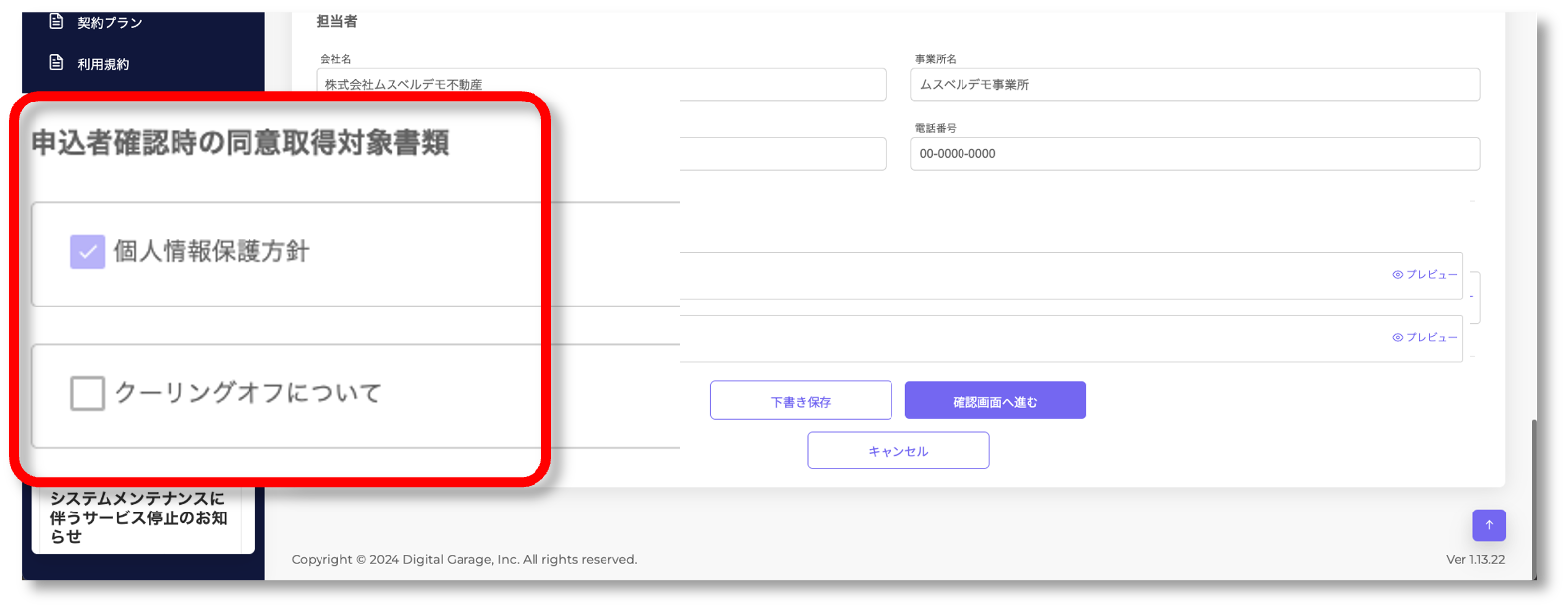
Task: Open the システムメンテナンス notice card
Action: 142,517
